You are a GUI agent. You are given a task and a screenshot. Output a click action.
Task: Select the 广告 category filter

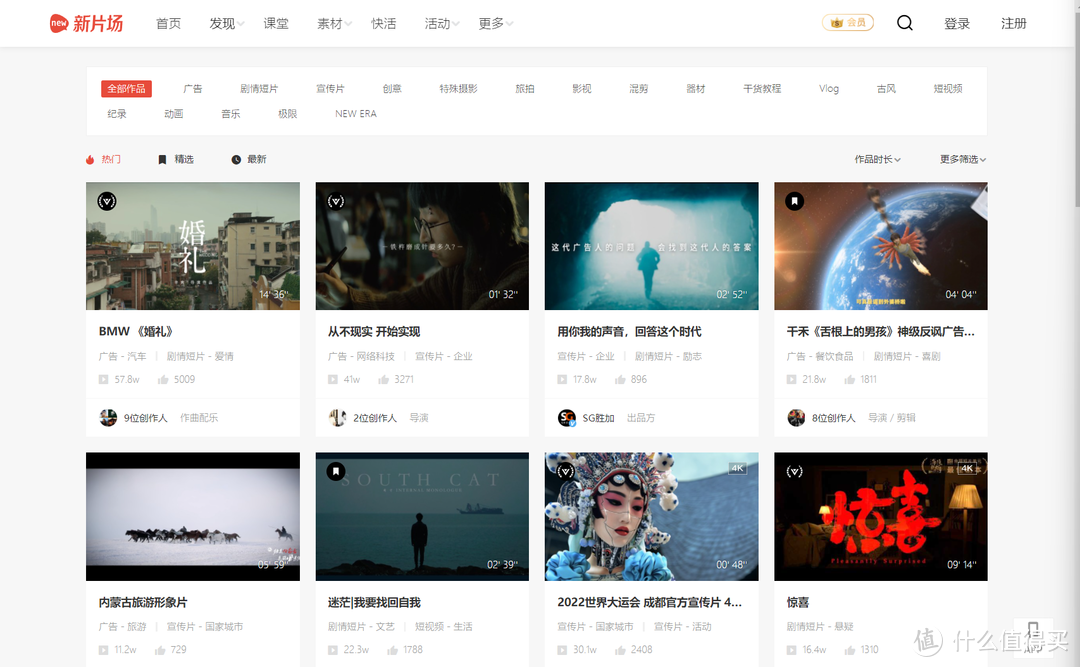[x=193, y=88]
